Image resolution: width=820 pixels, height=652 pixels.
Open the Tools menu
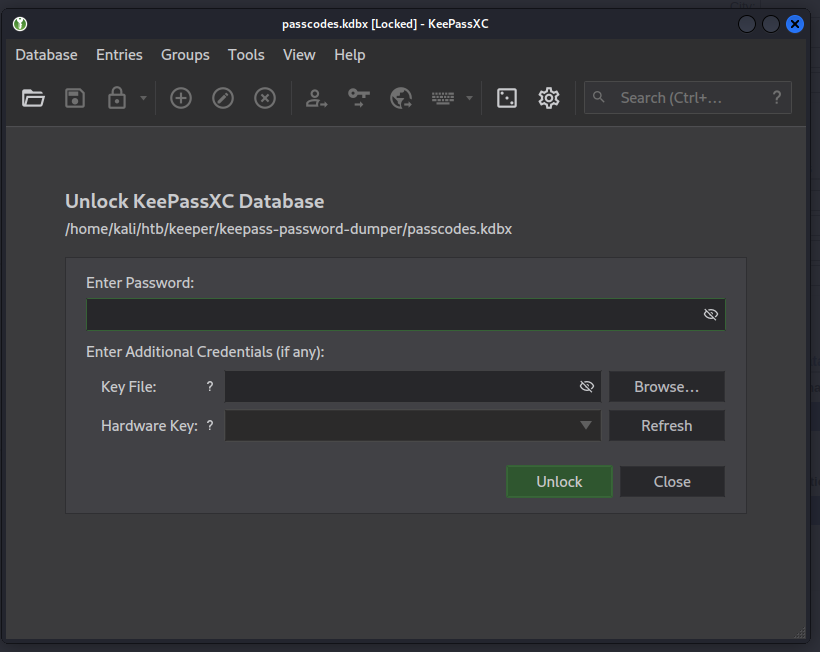coord(246,55)
